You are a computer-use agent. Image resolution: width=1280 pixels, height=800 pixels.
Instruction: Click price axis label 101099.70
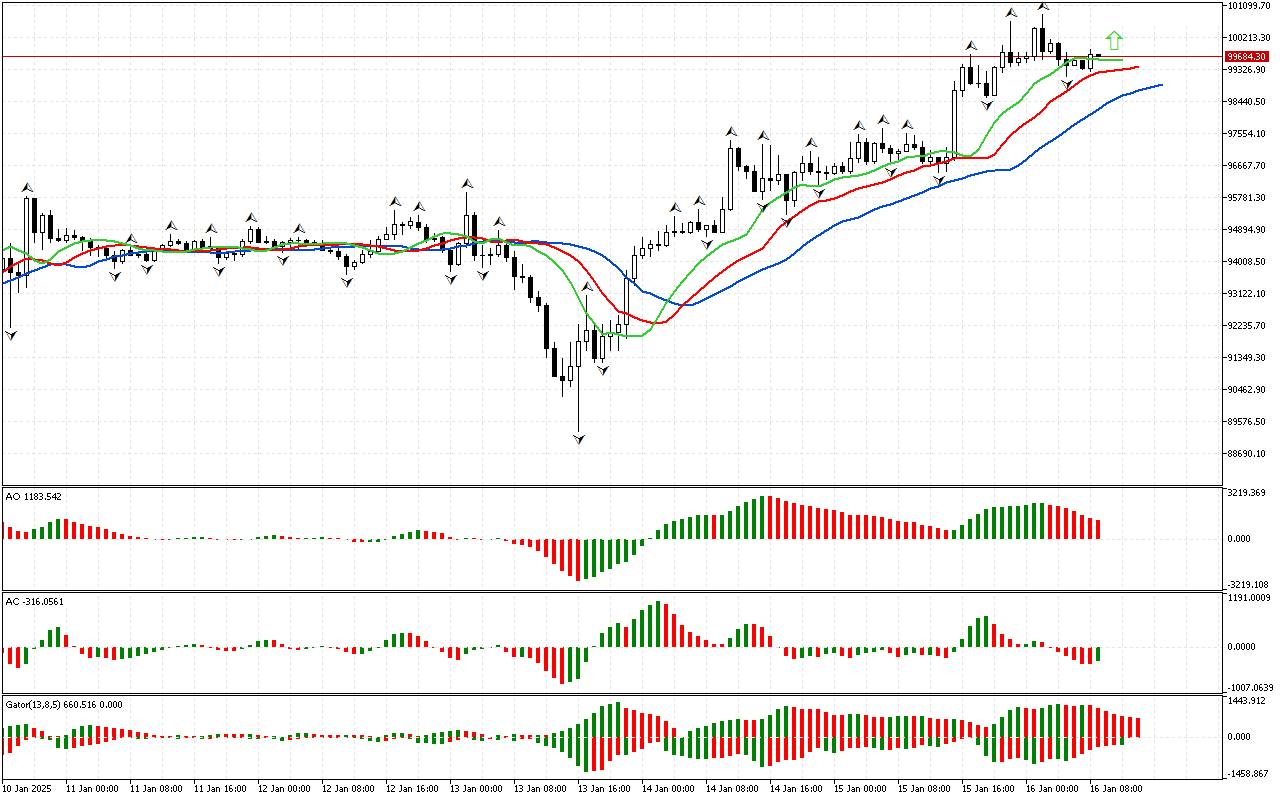pos(1248,6)
